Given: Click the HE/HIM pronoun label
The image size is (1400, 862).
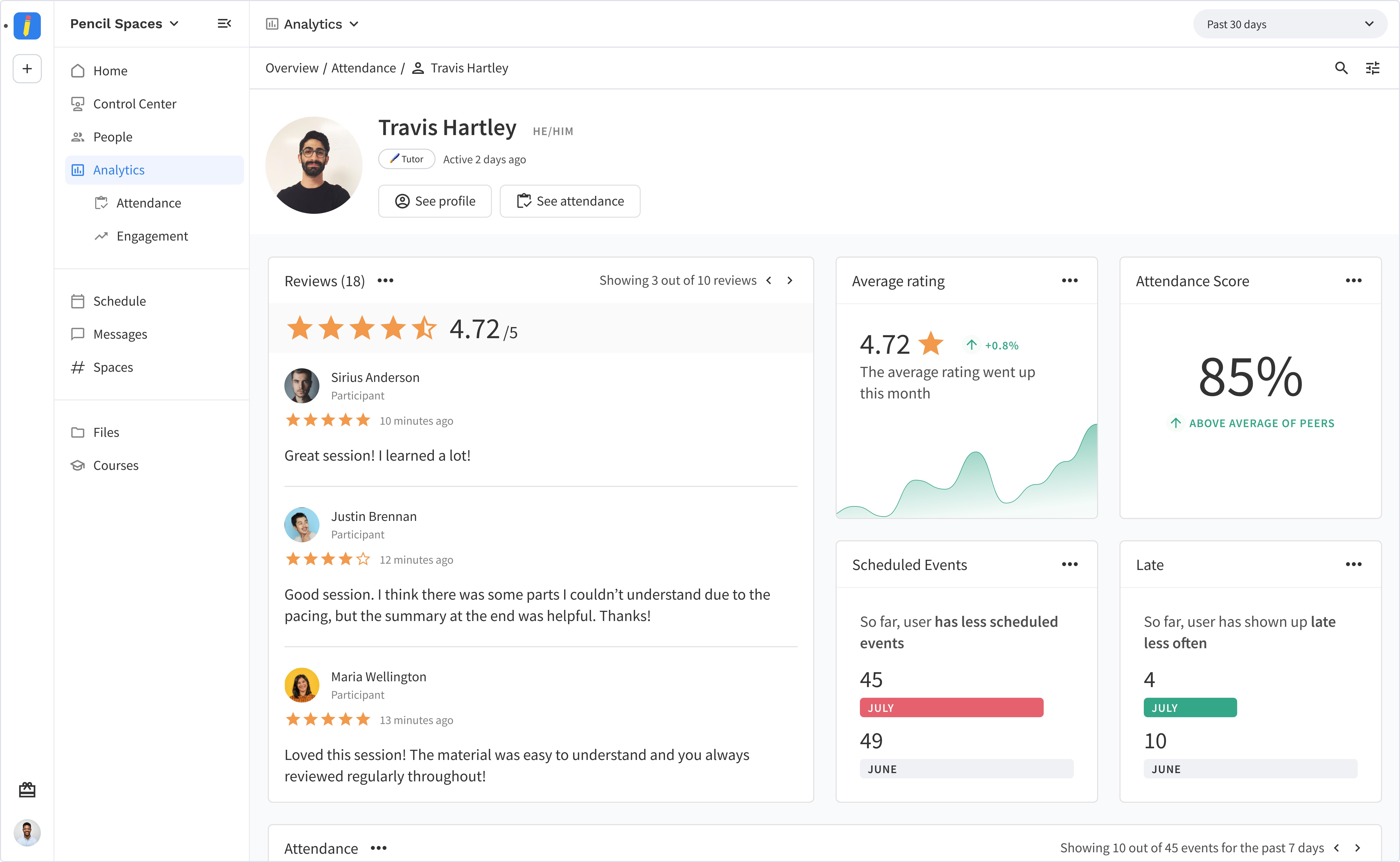Looking at the screenshot, I should [553, 132].
